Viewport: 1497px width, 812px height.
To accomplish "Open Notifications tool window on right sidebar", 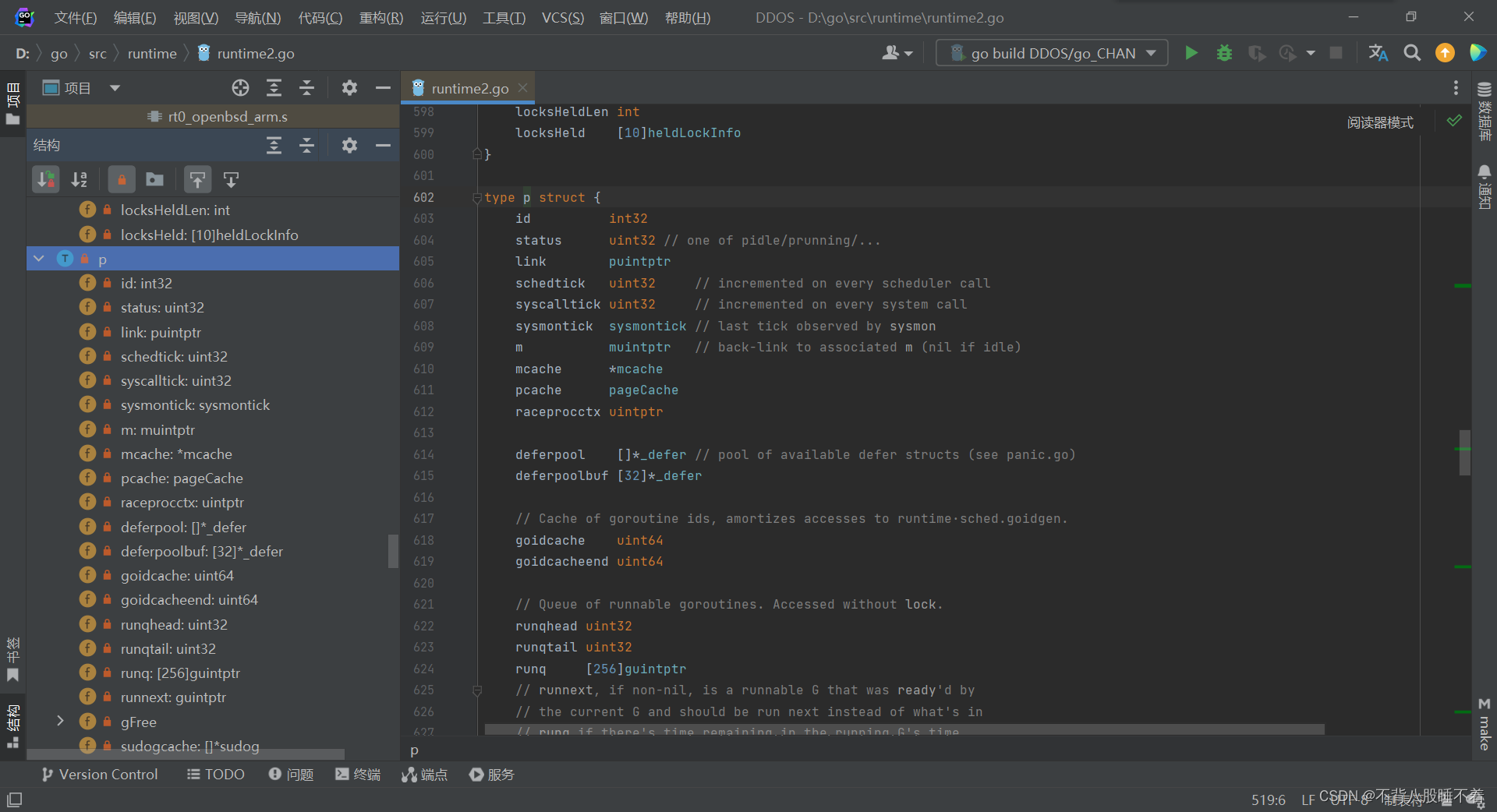I will 1485,186.
